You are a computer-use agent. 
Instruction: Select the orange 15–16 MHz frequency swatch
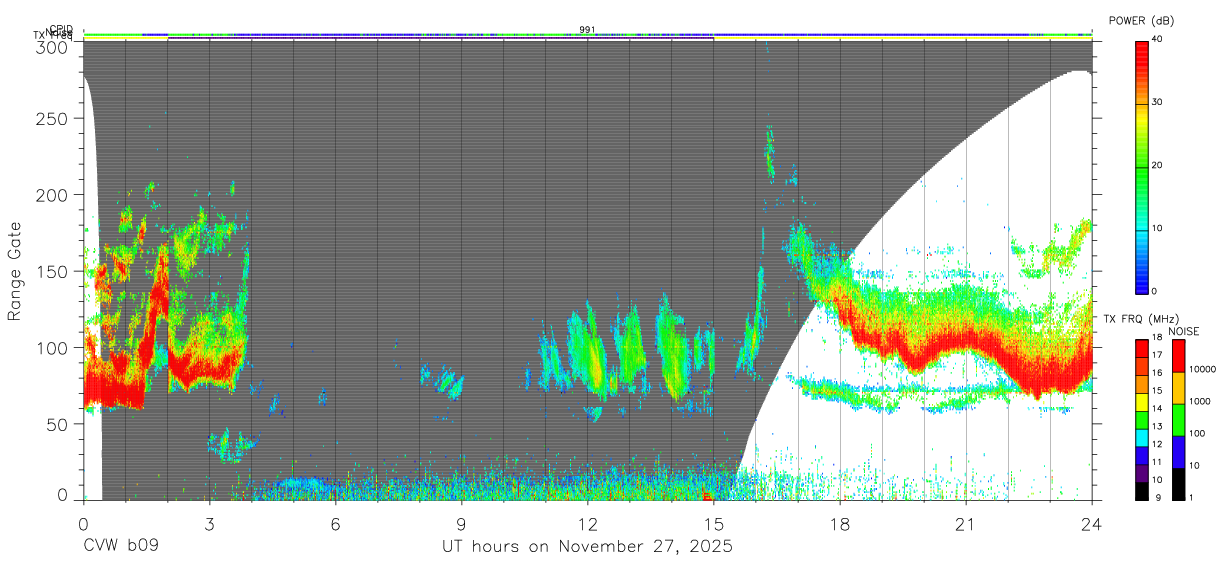[x=1142, y=383]
